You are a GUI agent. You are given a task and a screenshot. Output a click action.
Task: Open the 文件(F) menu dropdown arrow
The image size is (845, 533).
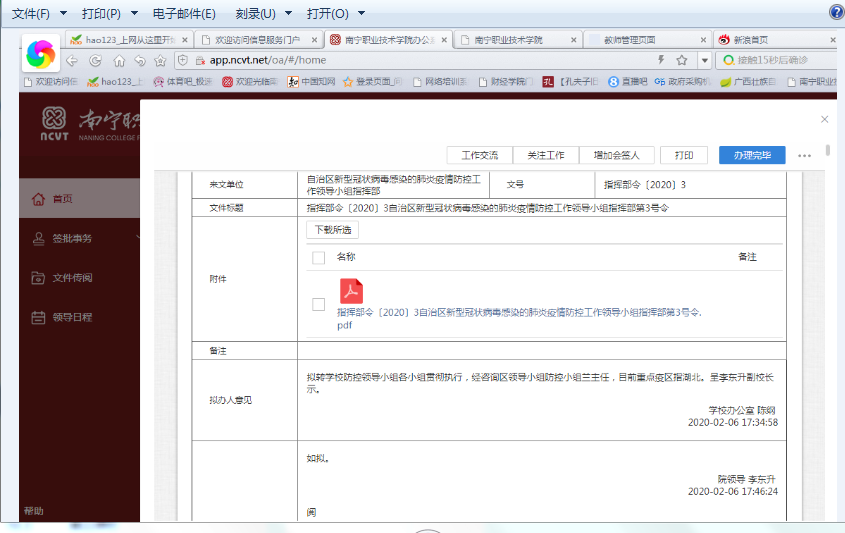pos(64,13)
